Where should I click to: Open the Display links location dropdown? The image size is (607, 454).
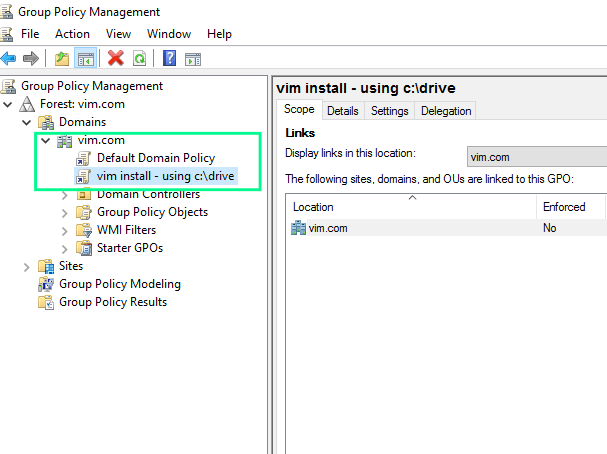pos(537,157)
